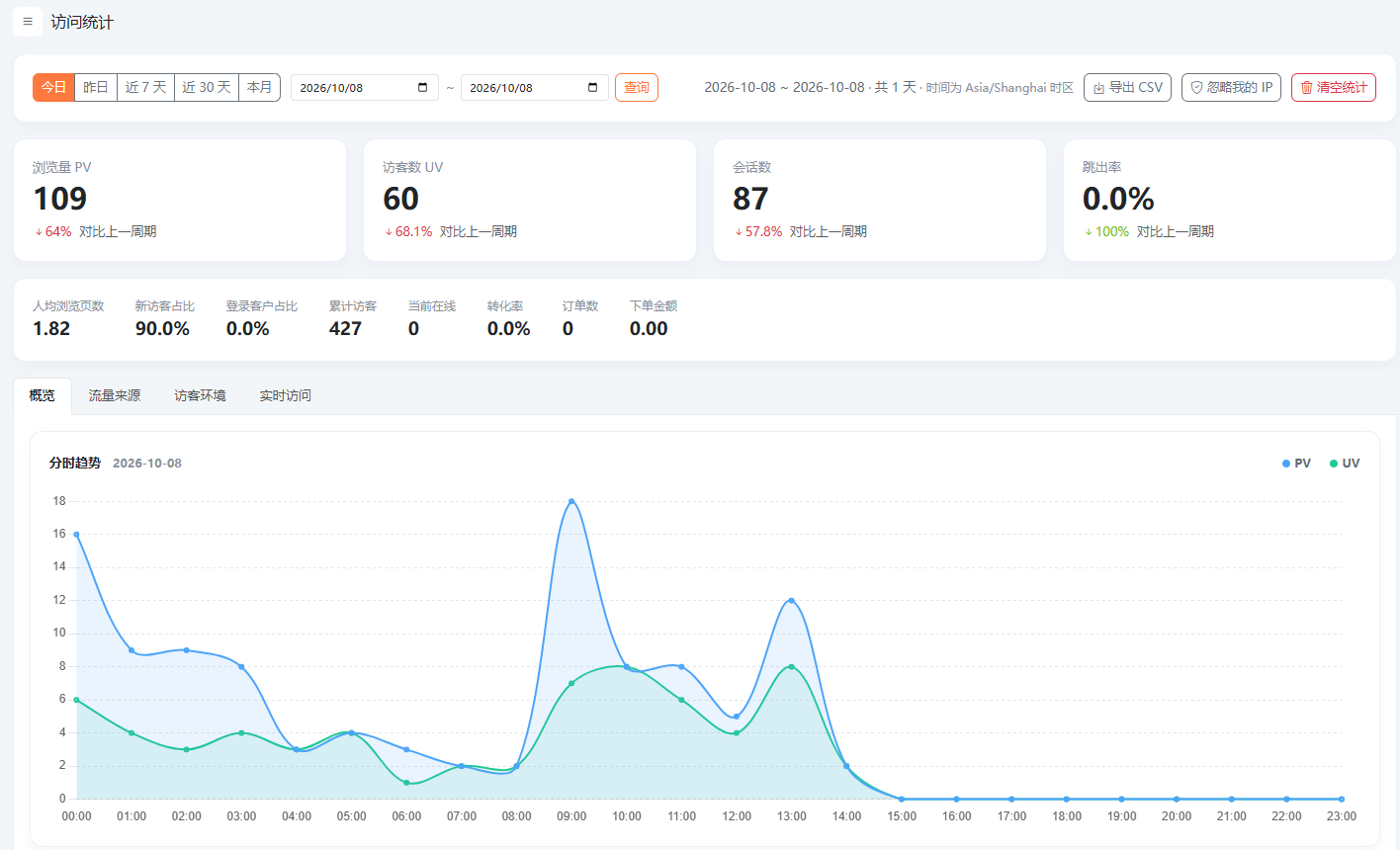This screenshot has height=850, width=1400.
Task: Select the 昨日 date range
Action: pos(96,87)
